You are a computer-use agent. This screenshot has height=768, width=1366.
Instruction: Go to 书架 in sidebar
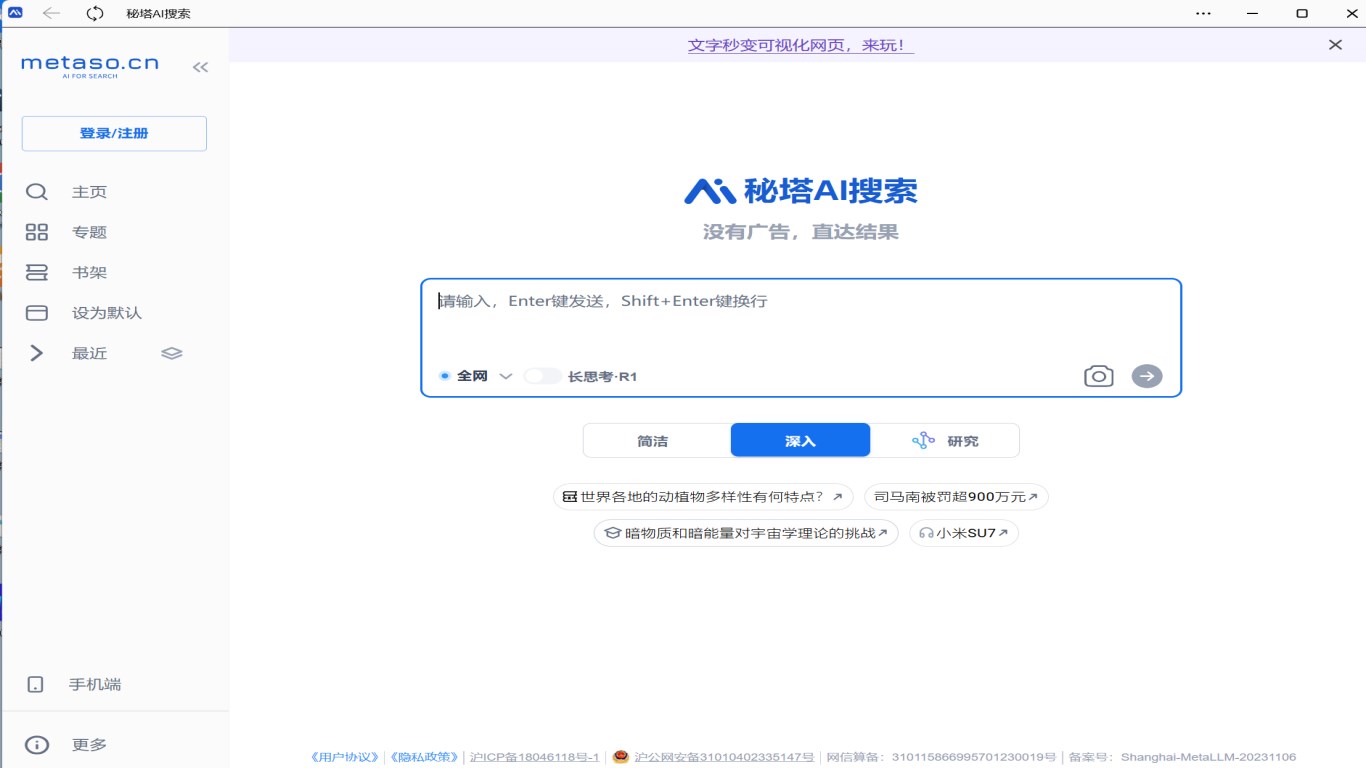click(x=89, y=272)
